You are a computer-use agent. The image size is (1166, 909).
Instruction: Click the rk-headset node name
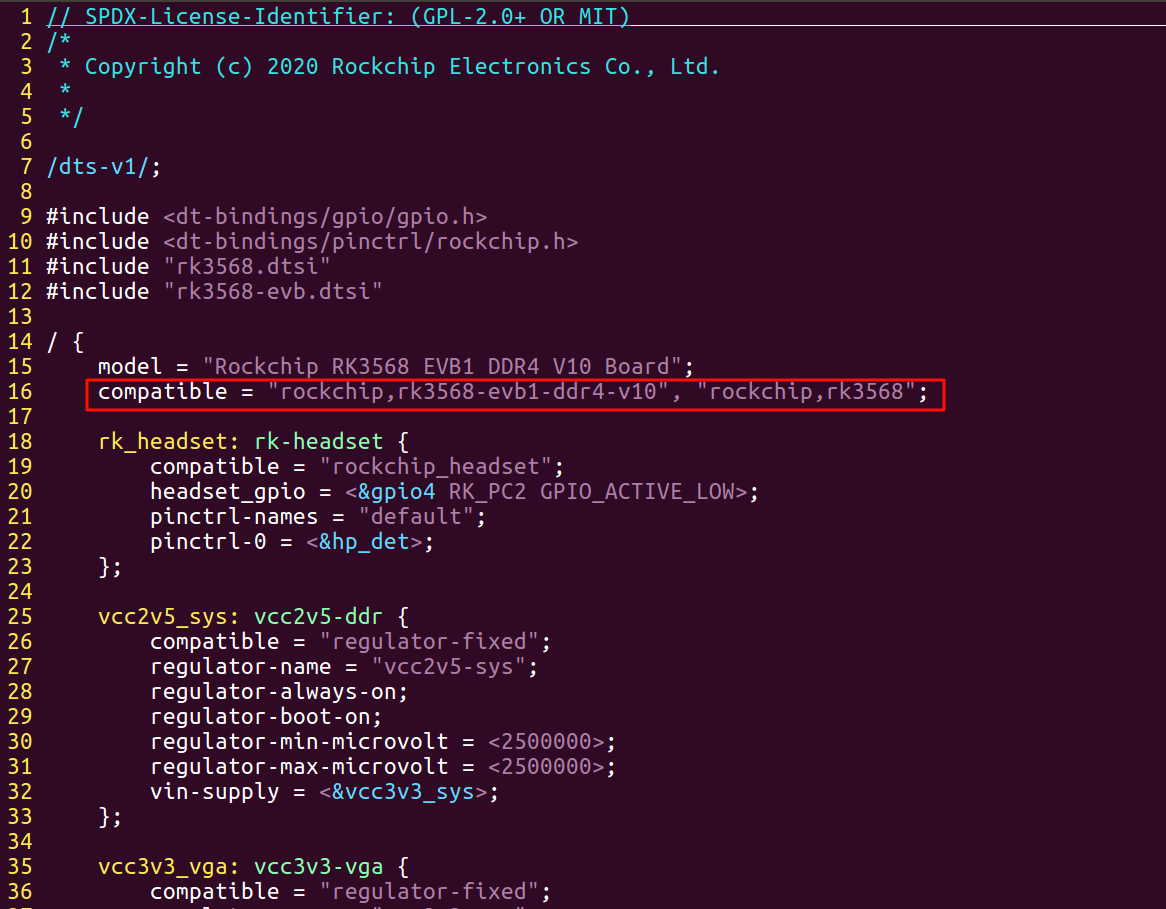318,442
